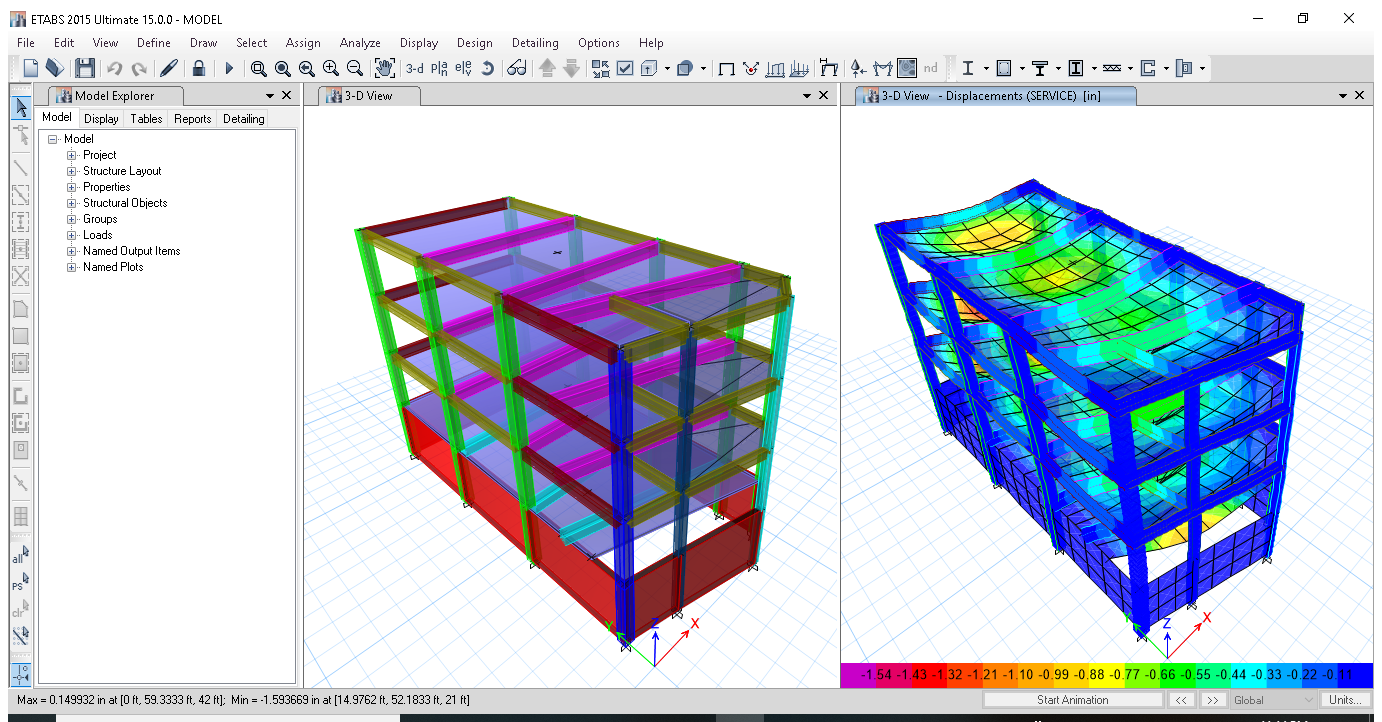Viewport: 1382px width, 722px height.
Task: Click the Units... button
Action: click(1345, 700)
